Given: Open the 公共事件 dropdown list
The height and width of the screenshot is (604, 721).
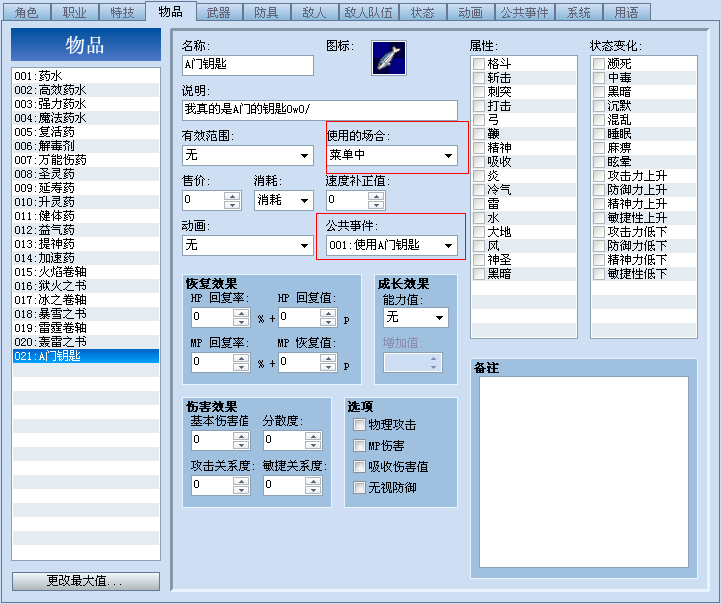Looking at the screenshot, I should point(392,245).
